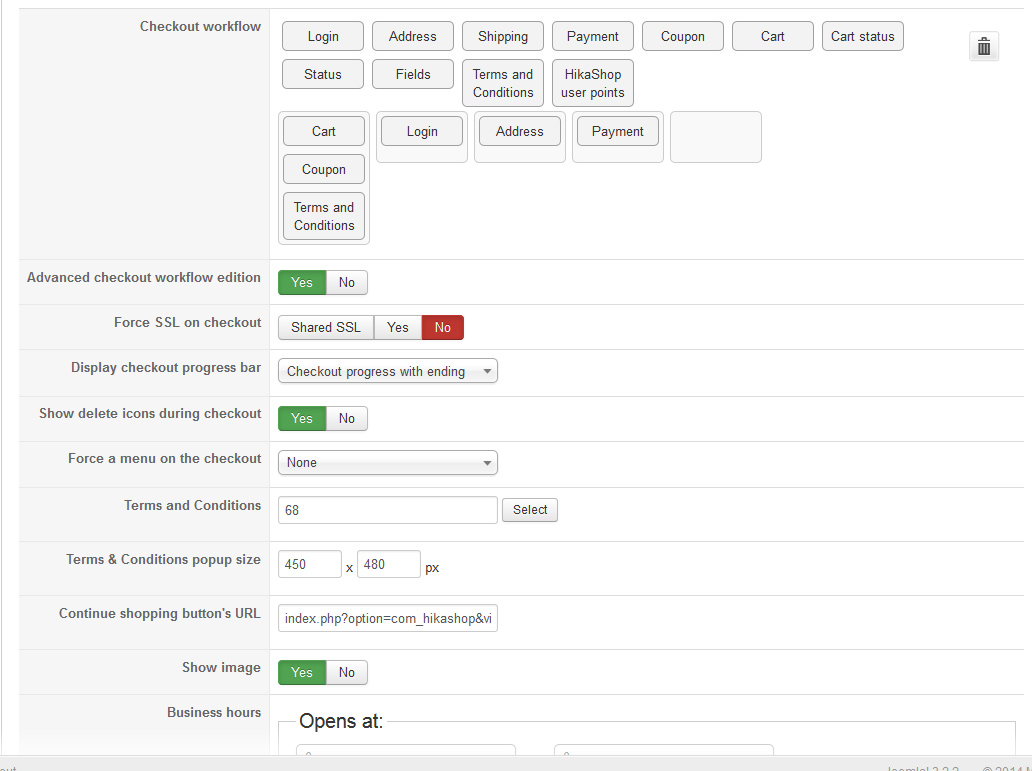The height and width of the screenshot is (771, 1032).
Task: Click the Select button for Terms and Conditions
Action: [x=530, y=510]
